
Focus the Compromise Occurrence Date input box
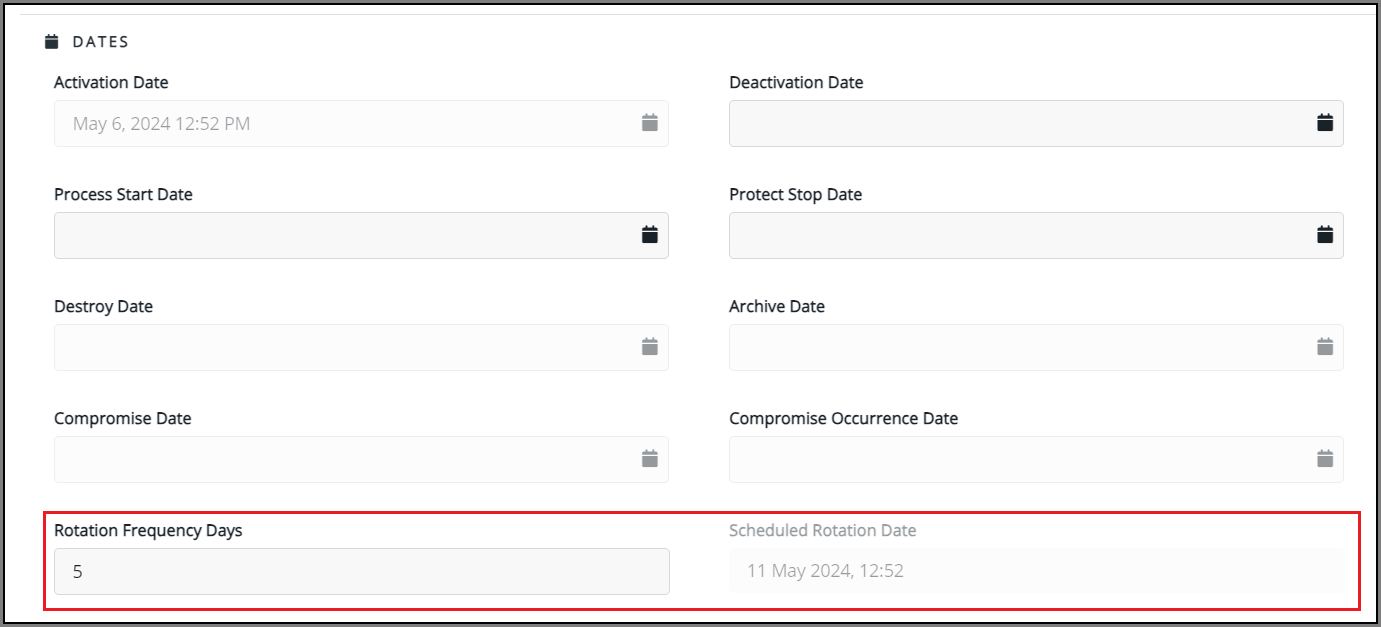[1015, 460]
